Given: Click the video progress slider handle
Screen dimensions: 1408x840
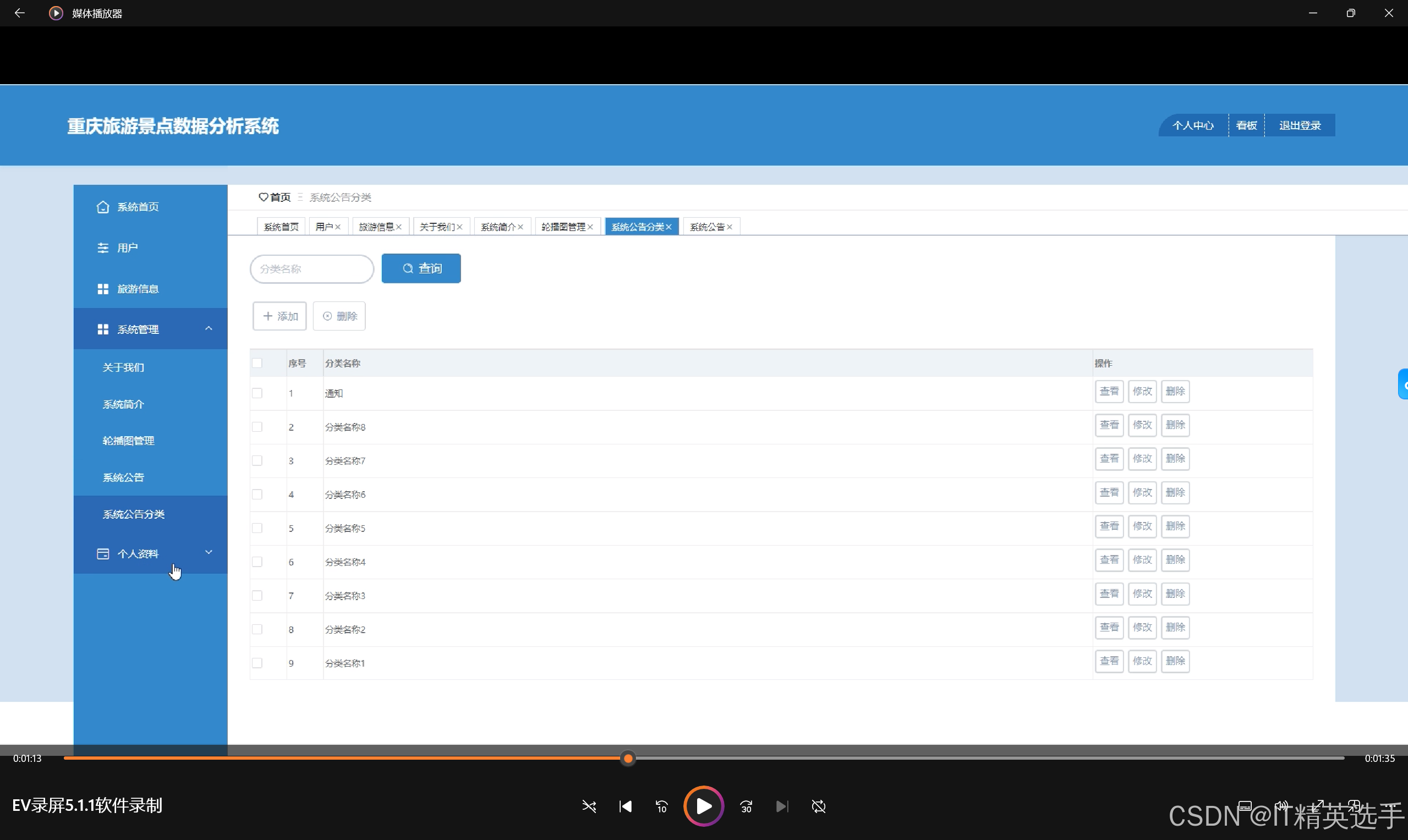Looking at the screenshot, I should (x=628, y=759).
